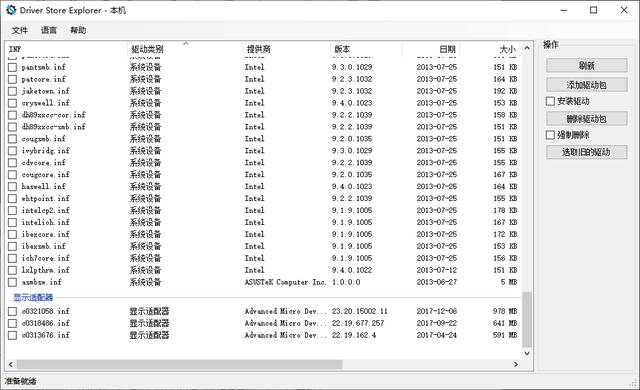Check the jaketown.inf checkbox

pyautogui.click(x=13, y=91)
